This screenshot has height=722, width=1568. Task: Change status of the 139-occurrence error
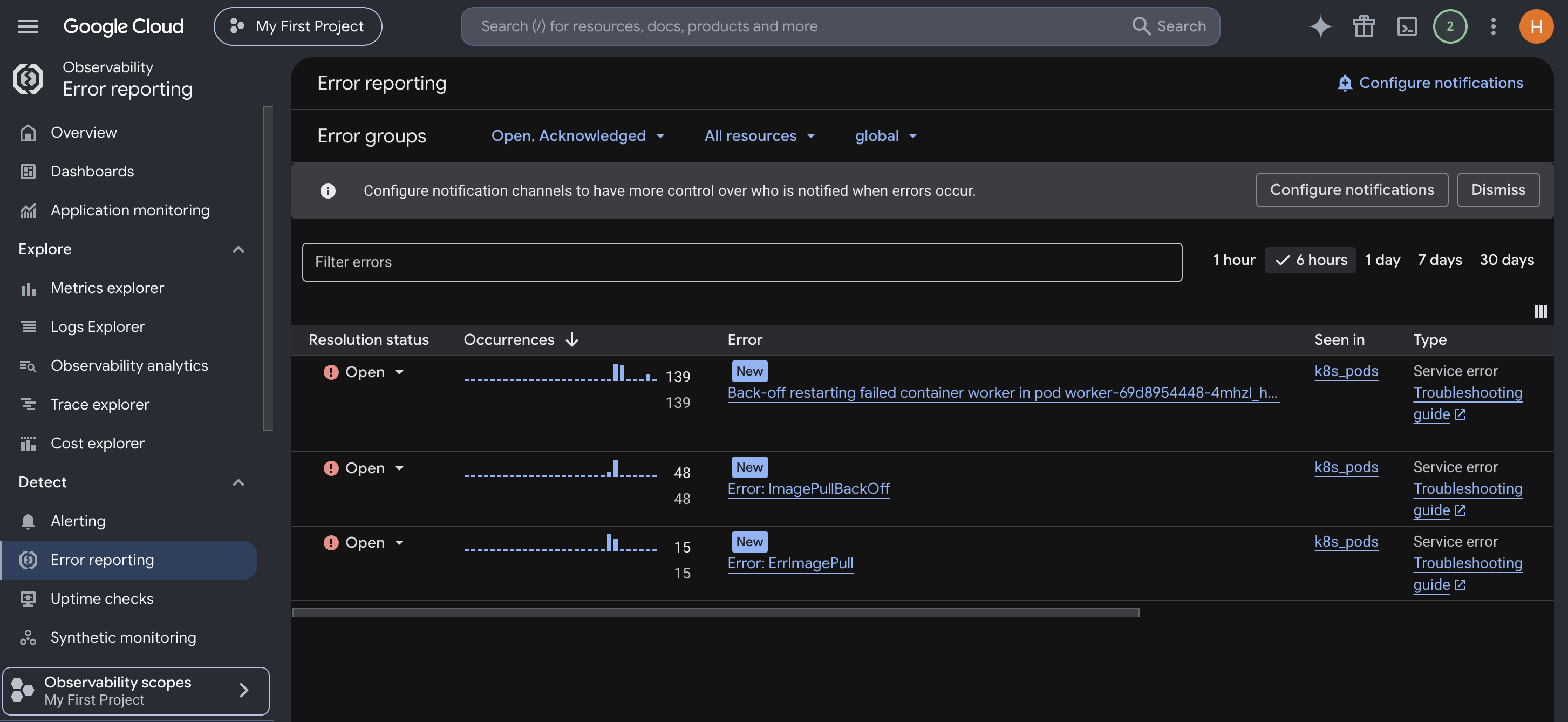click(x=364, y=372)
